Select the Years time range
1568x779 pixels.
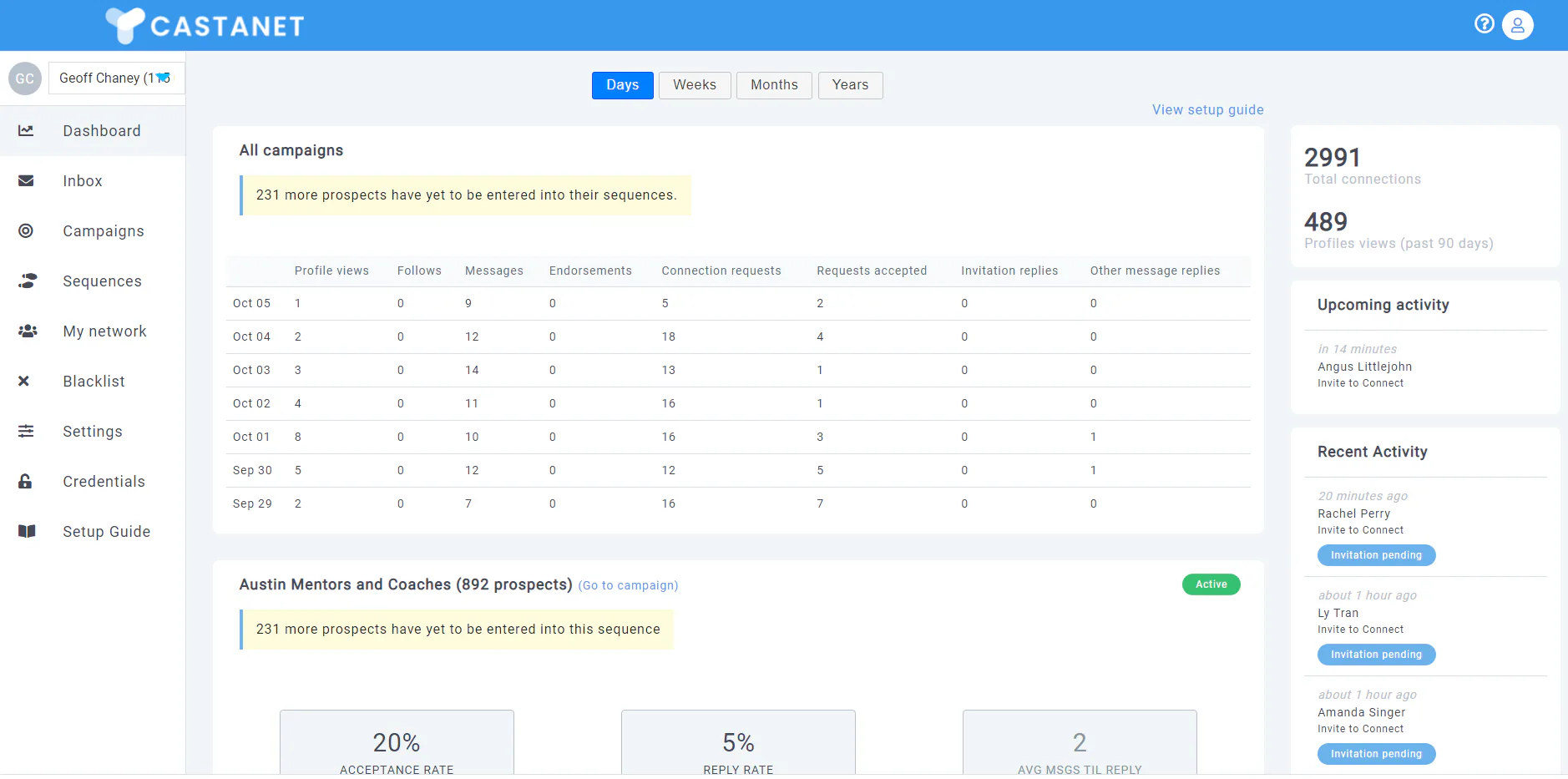850,85
